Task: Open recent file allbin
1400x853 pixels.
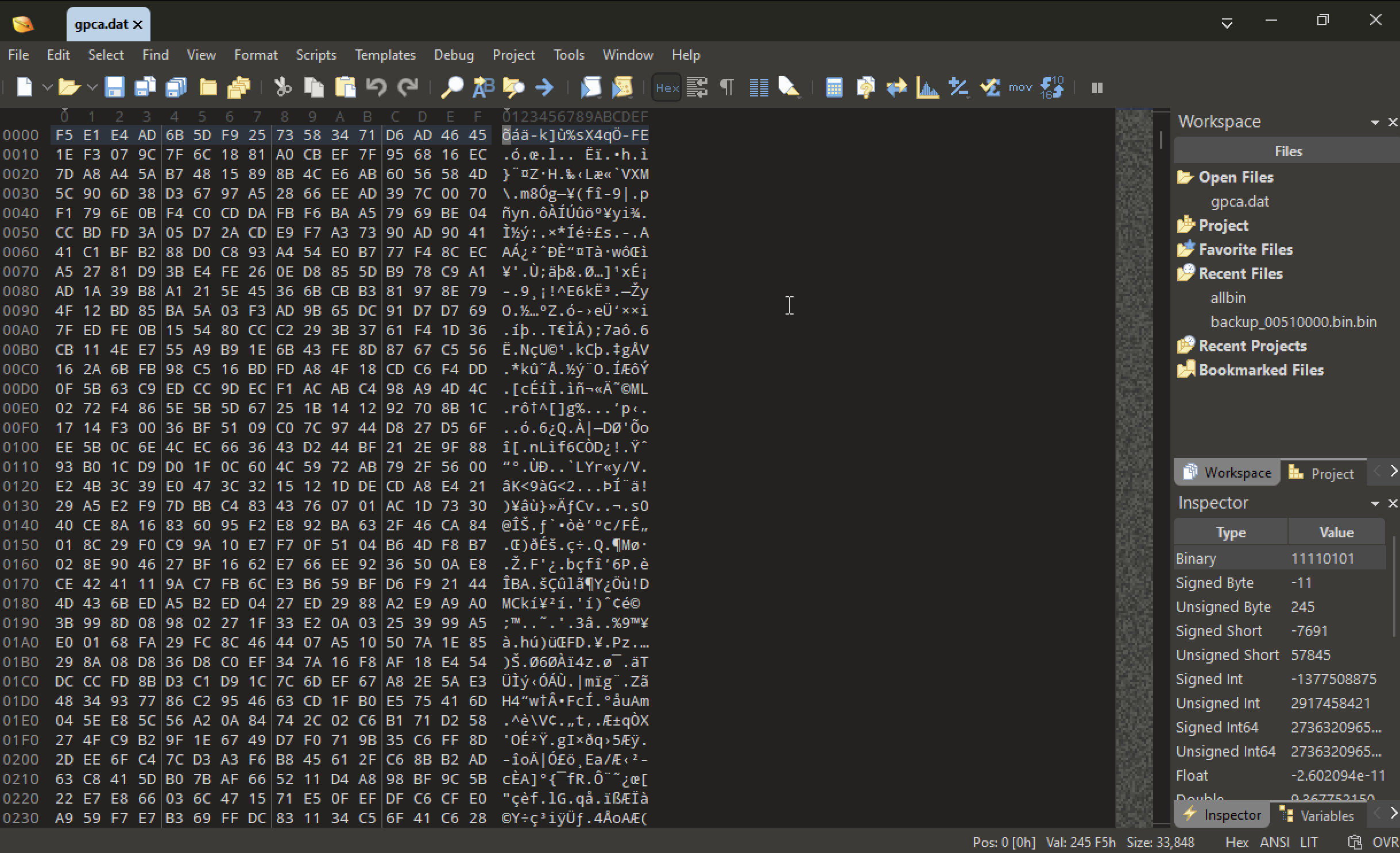Action: [x=1228, y=298]
